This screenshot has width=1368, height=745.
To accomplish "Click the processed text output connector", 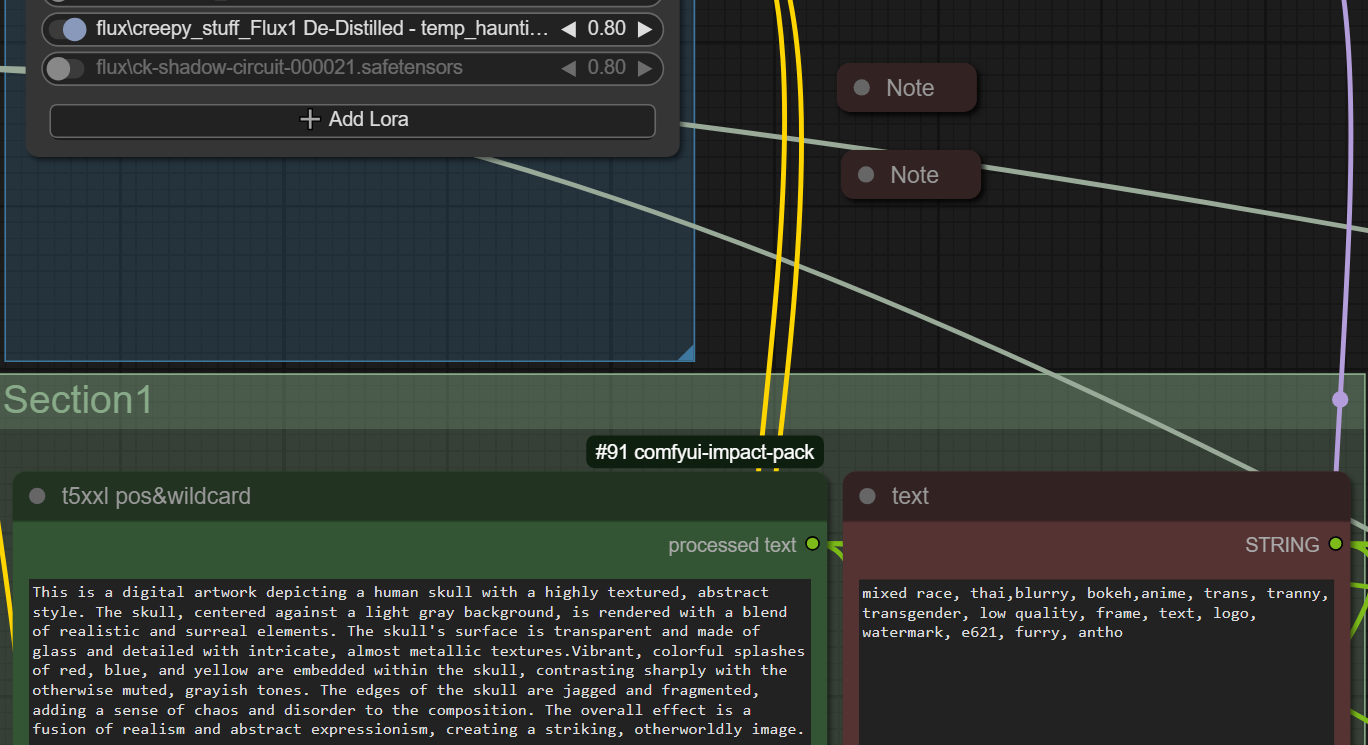I will tap(812, 544).
